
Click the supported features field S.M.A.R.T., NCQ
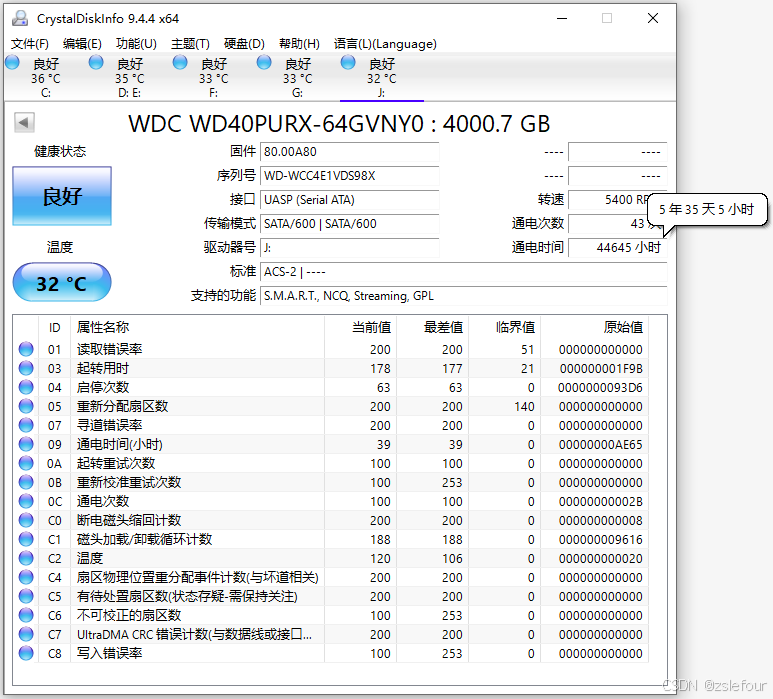coord(463,296)
